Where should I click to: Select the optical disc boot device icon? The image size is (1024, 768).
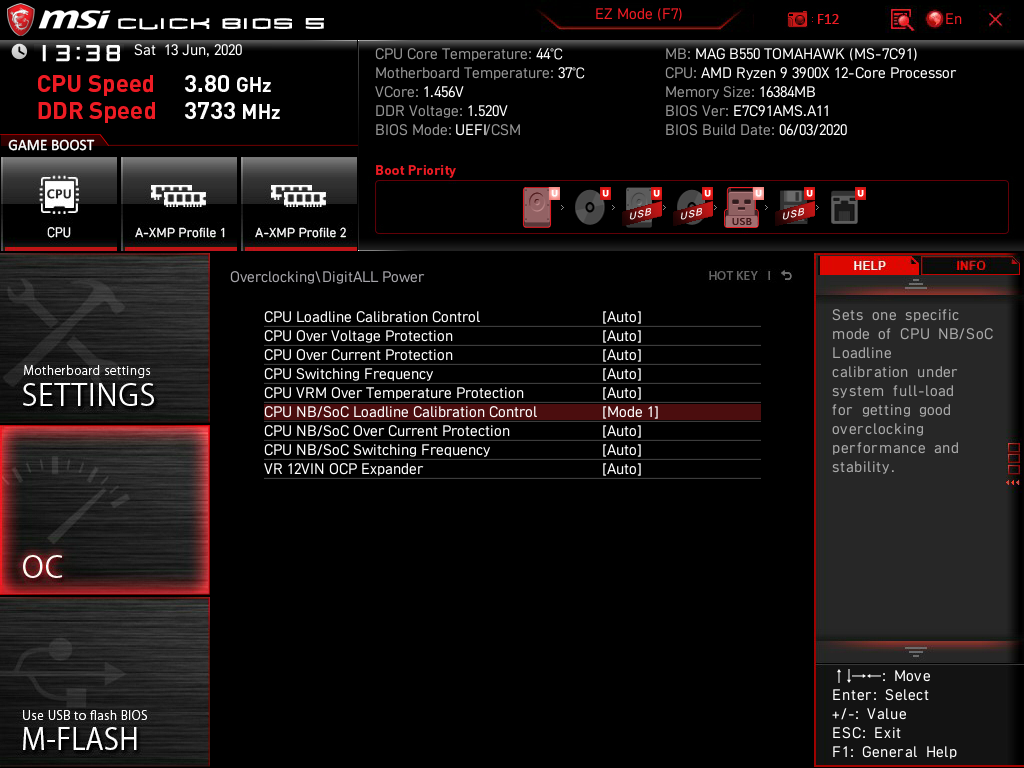point(590,207)
